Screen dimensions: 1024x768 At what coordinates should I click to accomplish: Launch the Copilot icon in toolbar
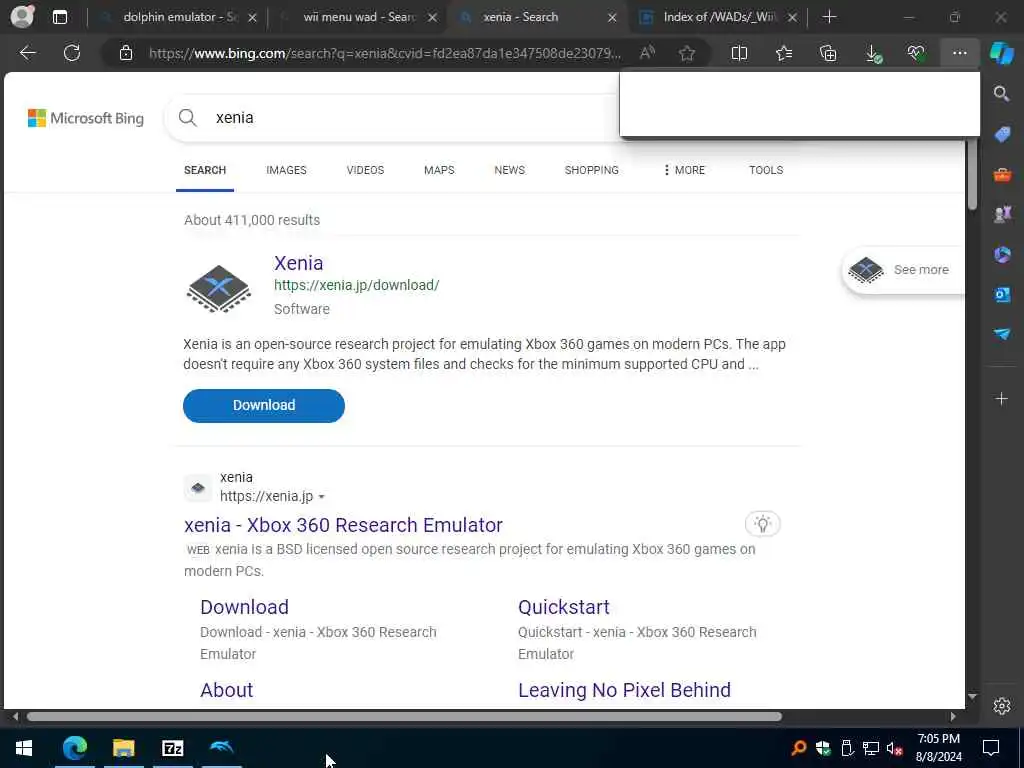point(1002,53)
